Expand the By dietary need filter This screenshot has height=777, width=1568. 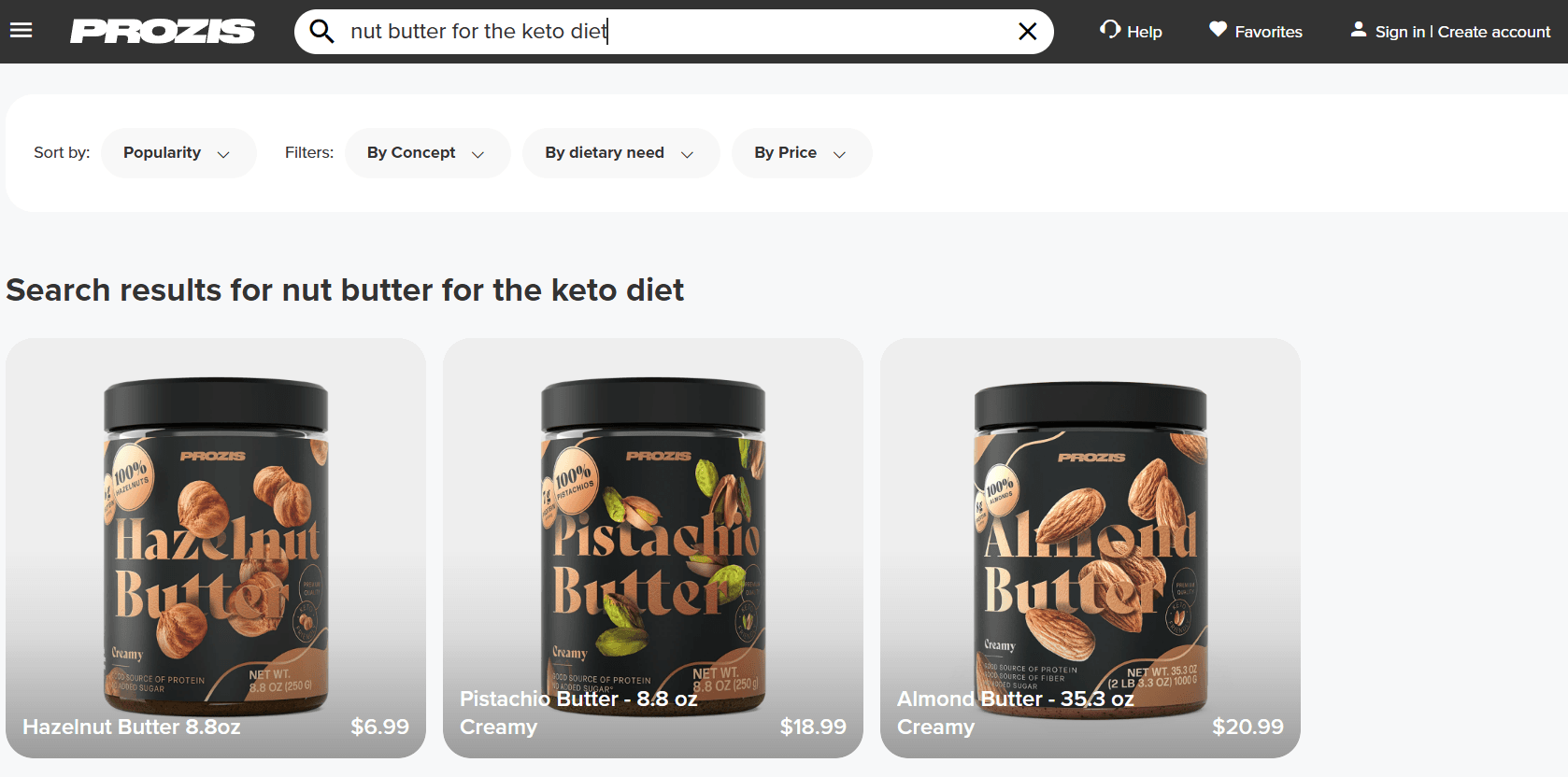point(620,153)
